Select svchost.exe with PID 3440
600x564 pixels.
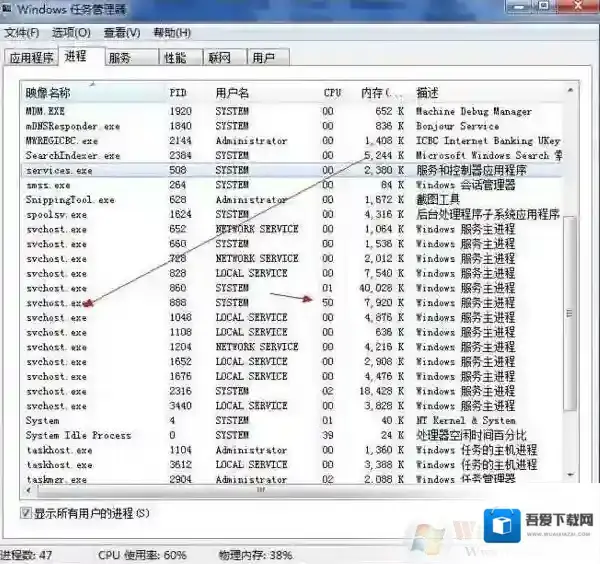tap(292, 406)
